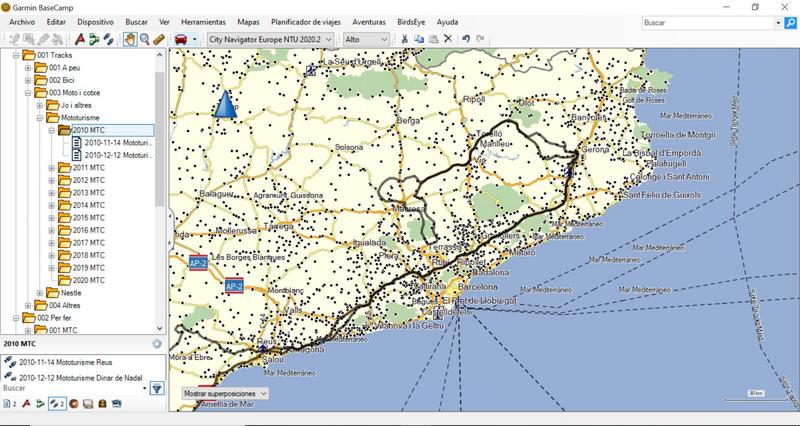Toggle the adventures filter backpack icon

pos(102,404)
